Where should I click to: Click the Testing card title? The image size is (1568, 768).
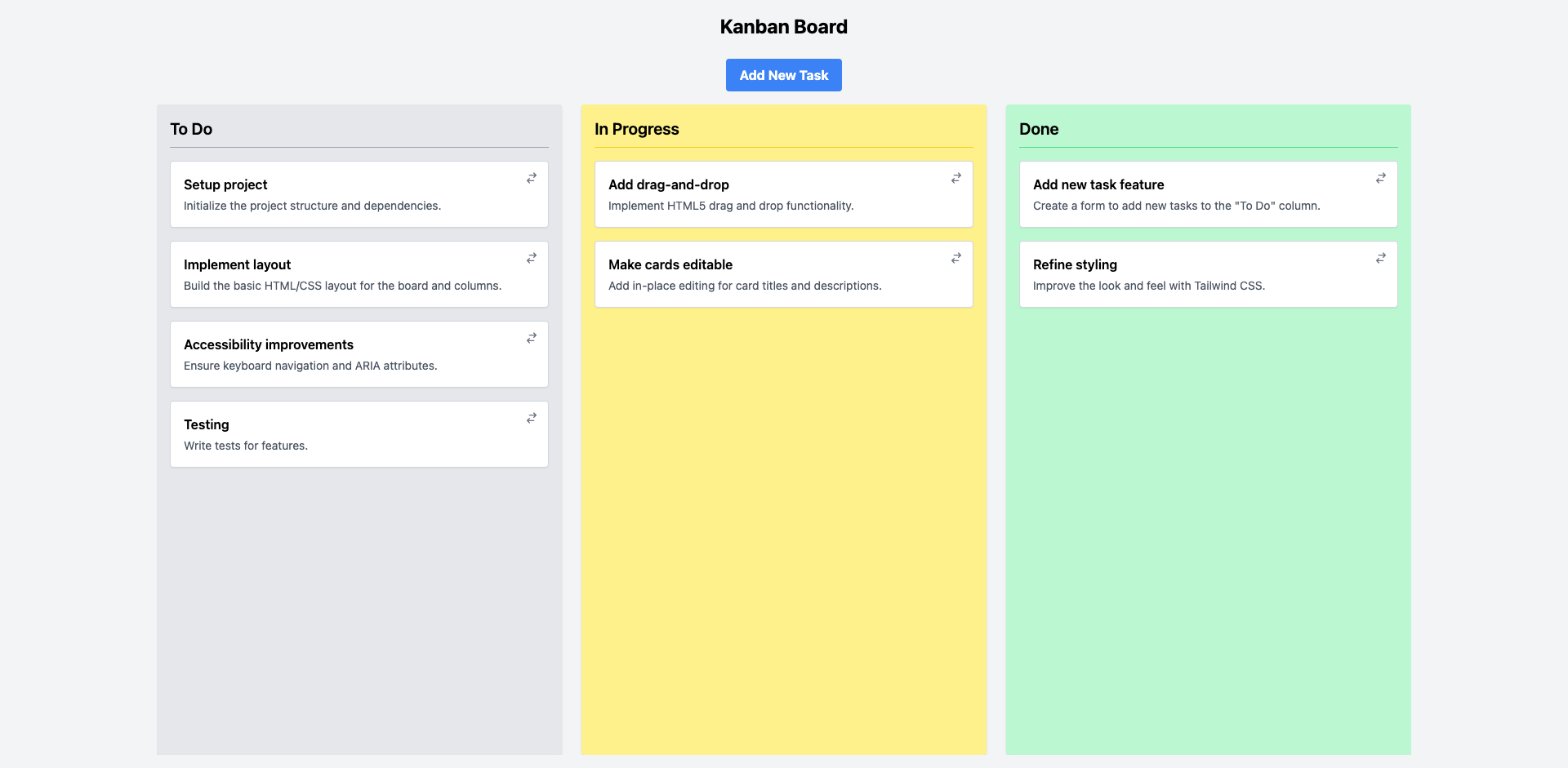207,424
